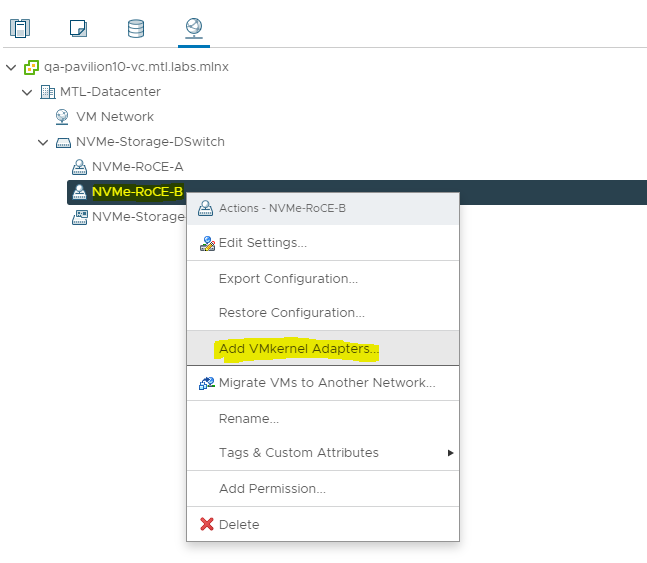Select the NVMe-RoCE-B port group
Image resolution: width=647 pixels, height=563 pixels.
click(137, 192)
